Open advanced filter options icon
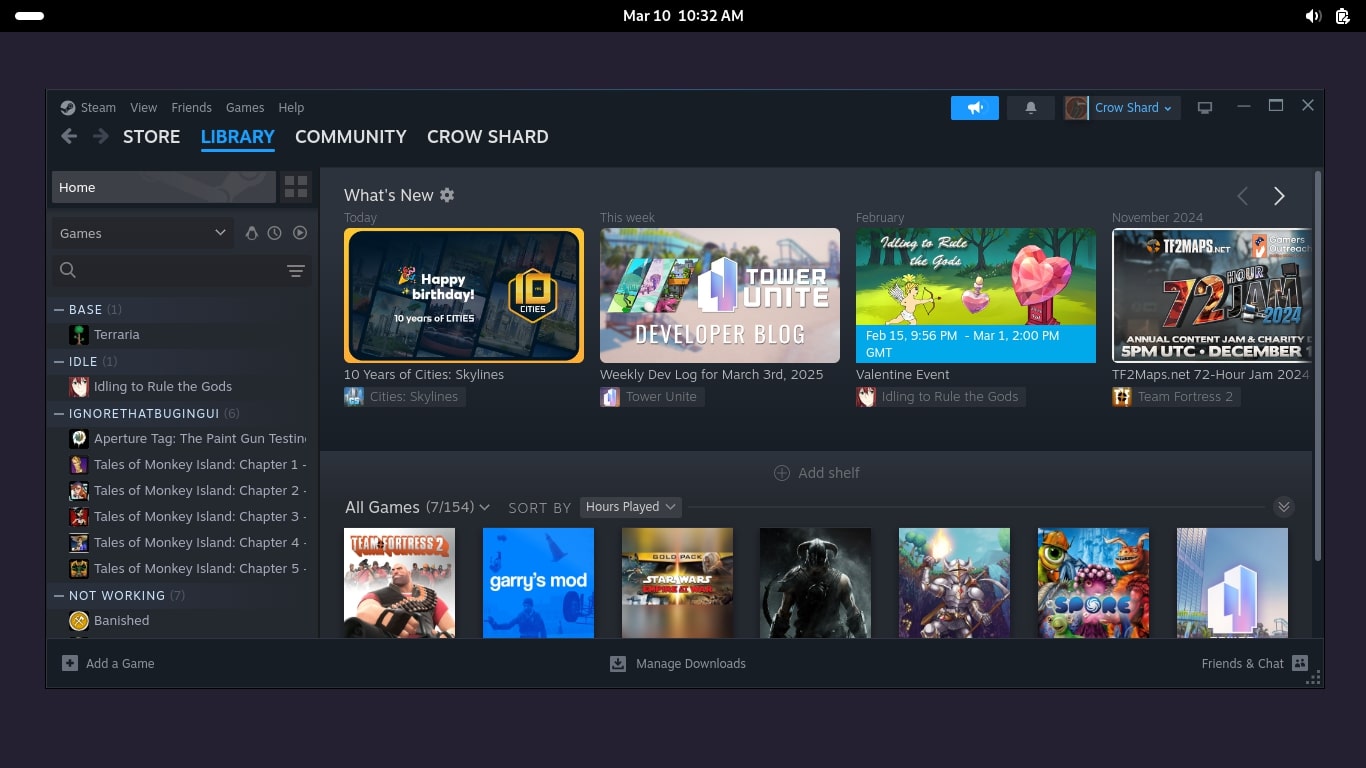Viewport: 1366px width, 768px height. 296,270
